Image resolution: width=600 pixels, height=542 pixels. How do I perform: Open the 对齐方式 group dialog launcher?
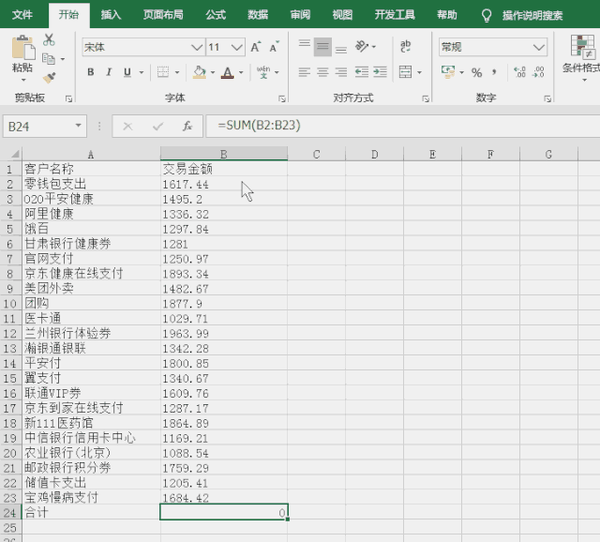[425, 99]
